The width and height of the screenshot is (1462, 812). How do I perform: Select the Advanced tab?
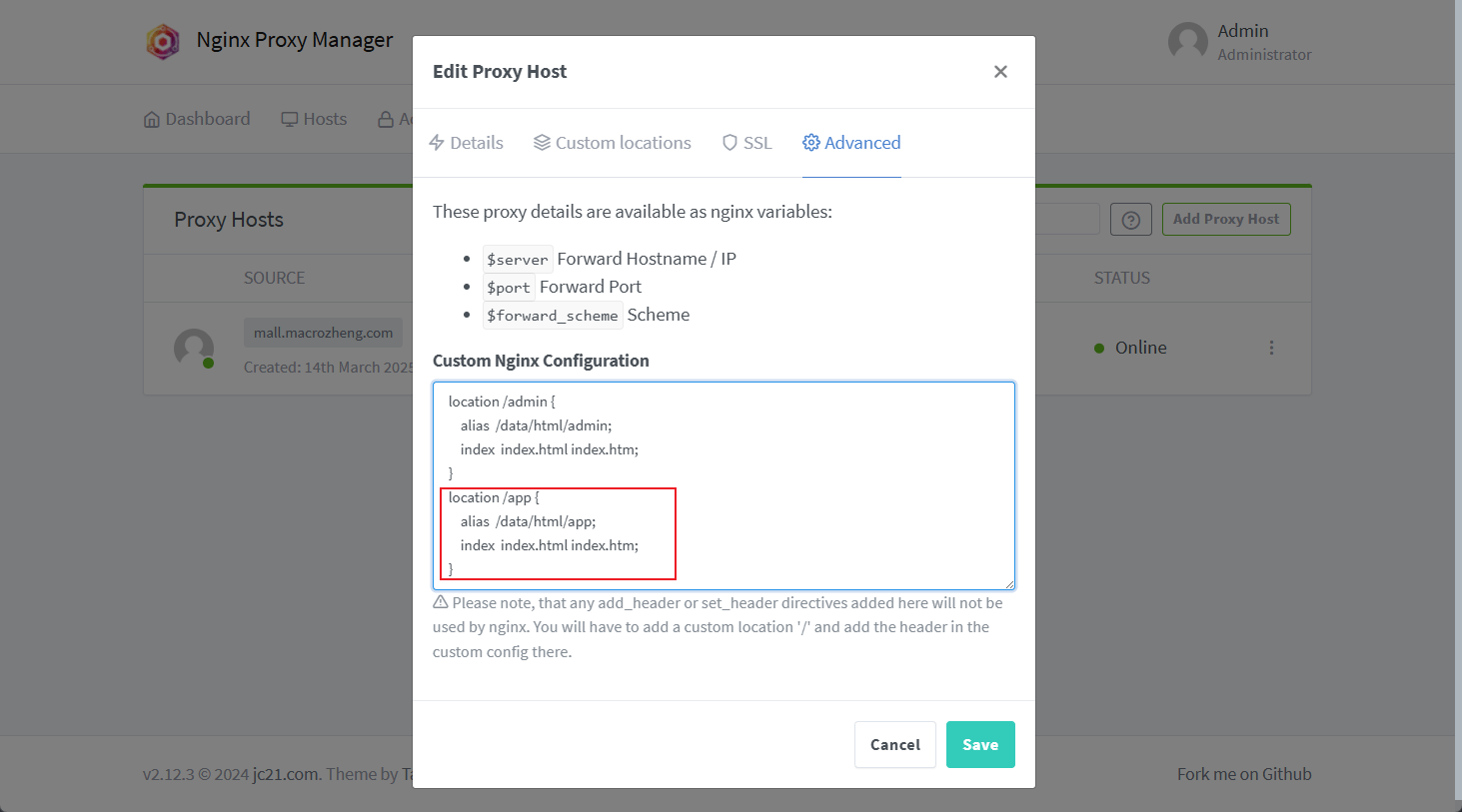[851, 143]
